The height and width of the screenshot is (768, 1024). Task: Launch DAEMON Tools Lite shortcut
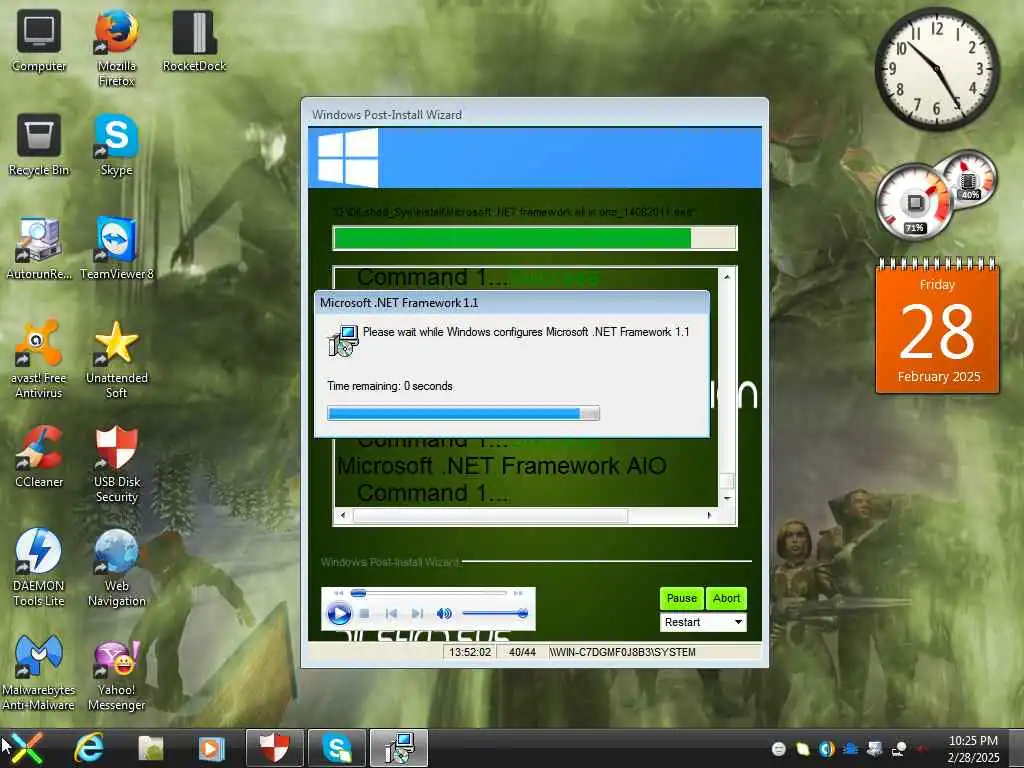click(39, 567)
